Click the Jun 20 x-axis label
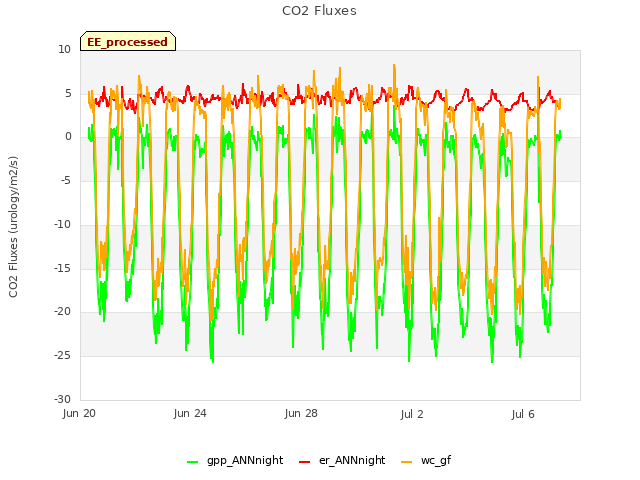 tap(79, 413)
